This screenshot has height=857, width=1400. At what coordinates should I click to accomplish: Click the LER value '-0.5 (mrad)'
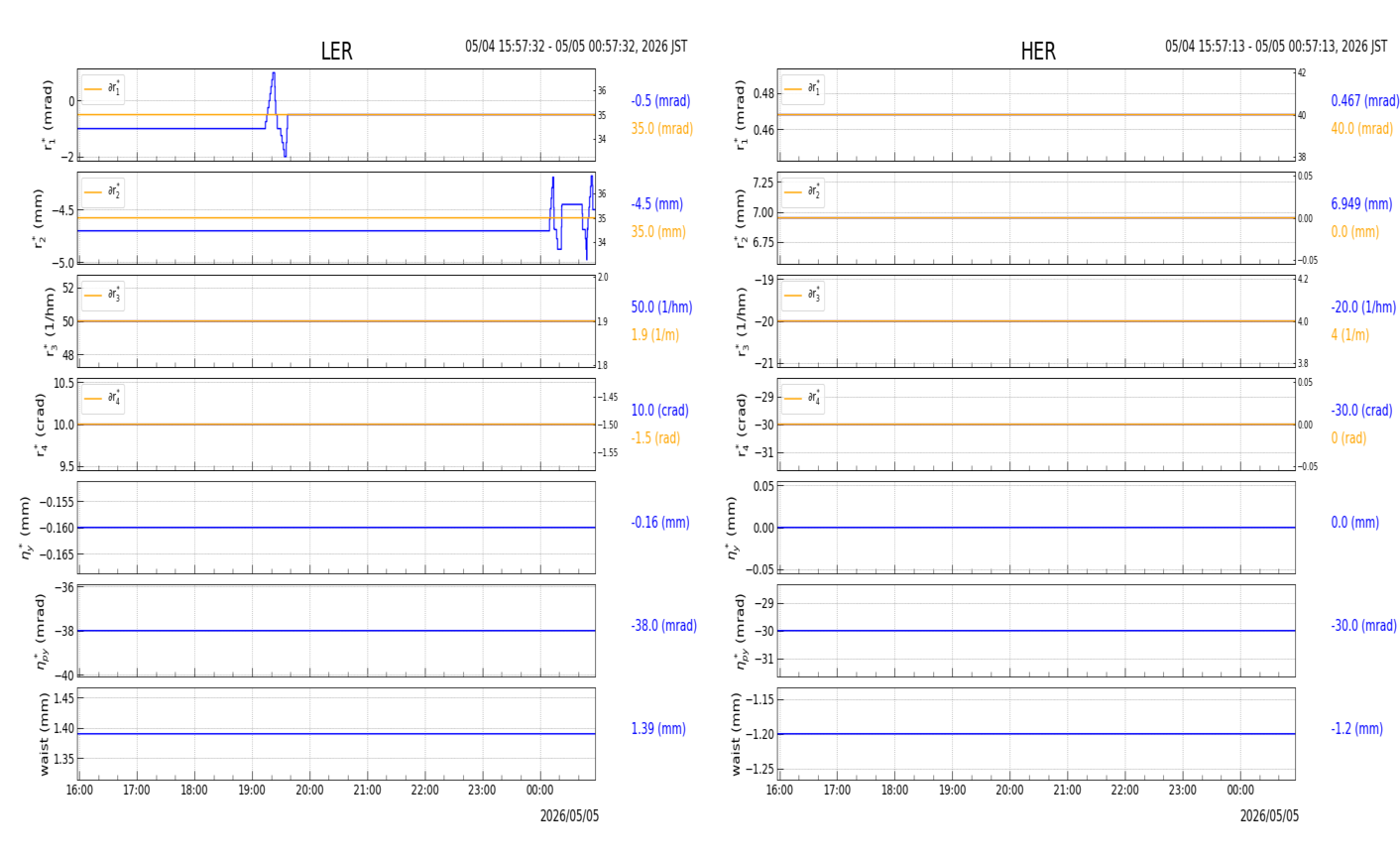tap(660, 101)
